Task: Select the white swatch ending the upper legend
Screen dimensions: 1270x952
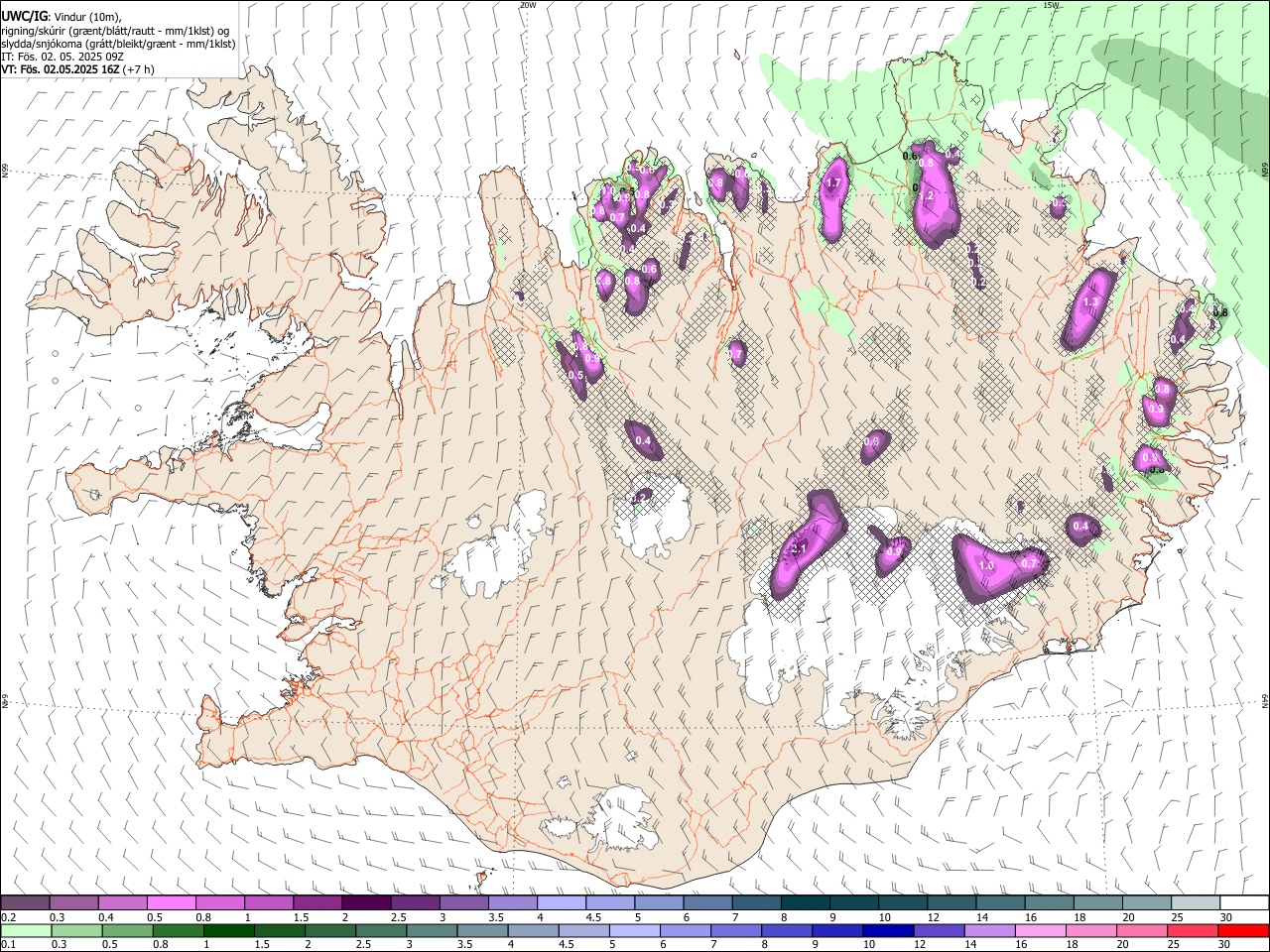Action: 1244,903
